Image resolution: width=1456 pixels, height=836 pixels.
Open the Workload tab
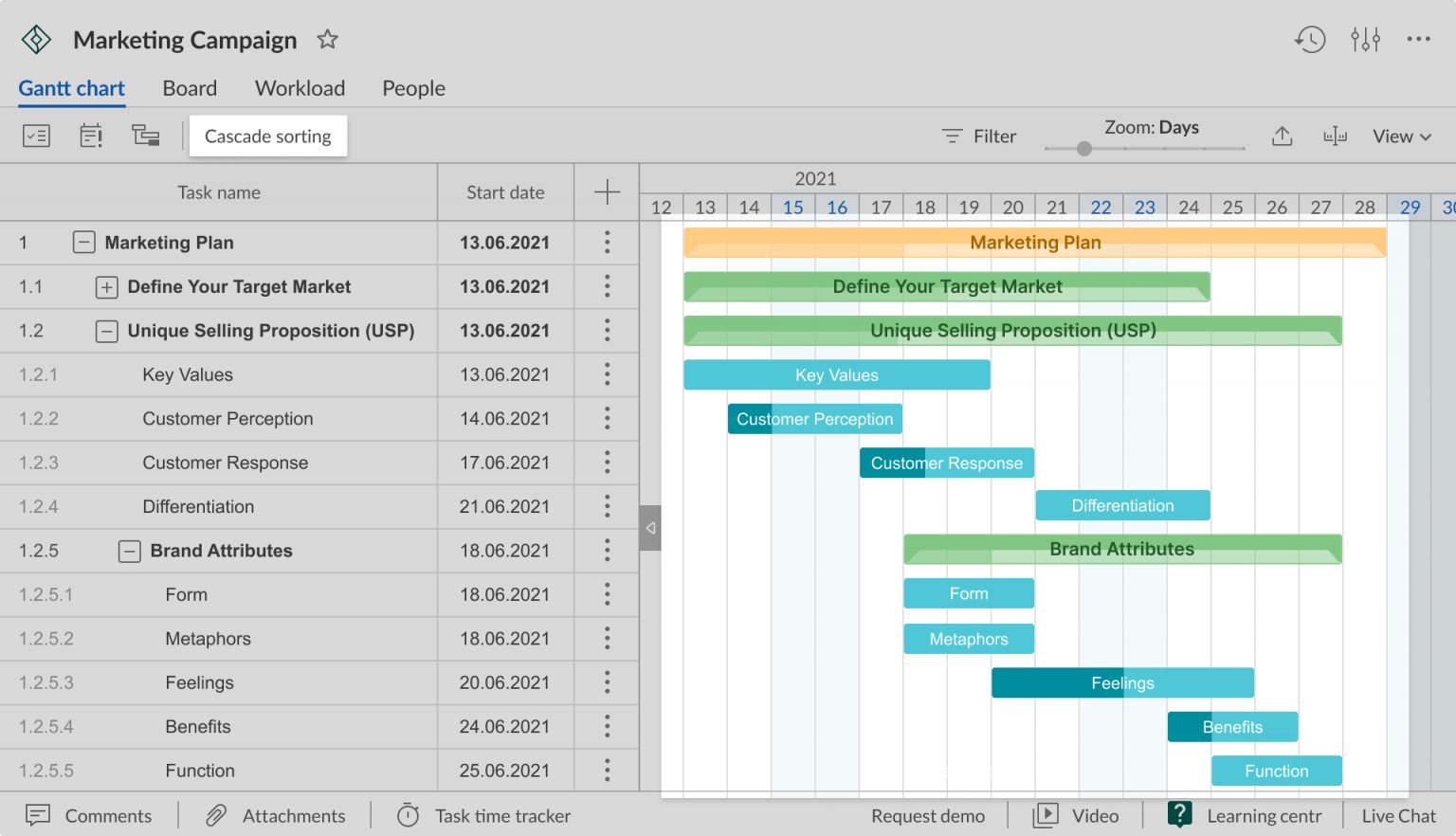(x=300, y=88)
